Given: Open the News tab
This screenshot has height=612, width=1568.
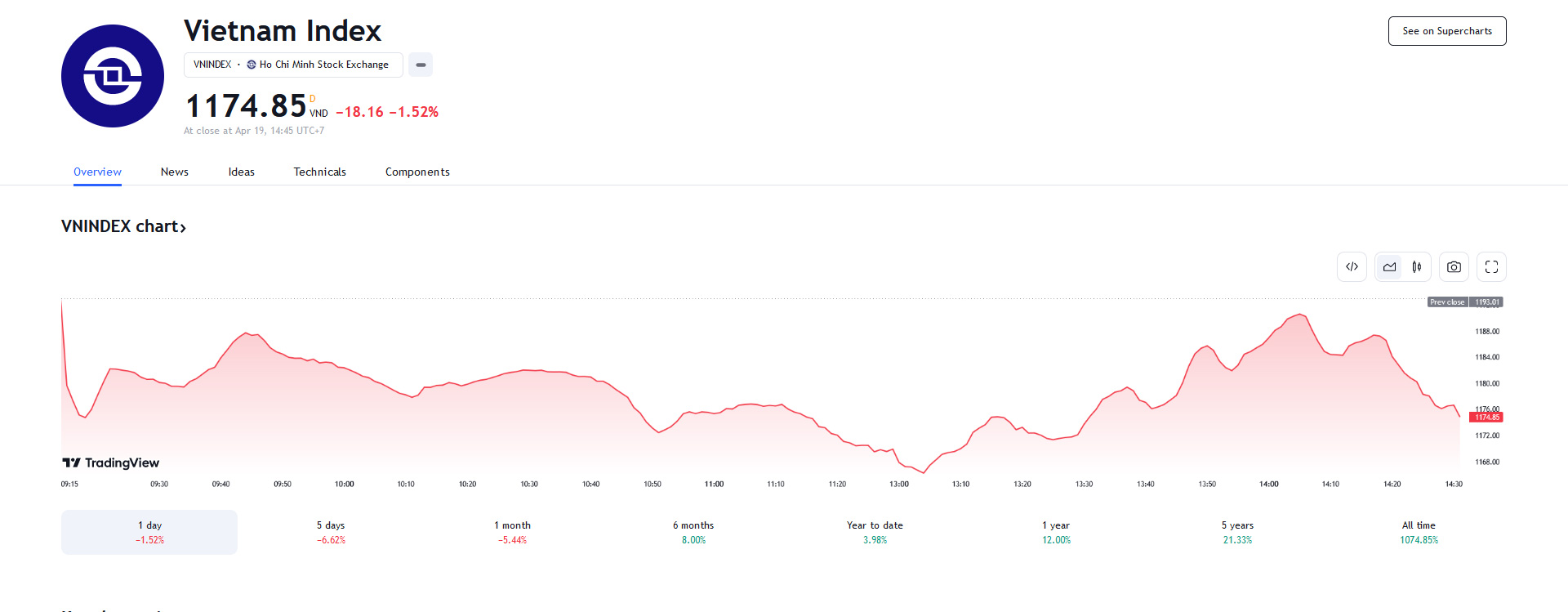Looking at the screenshot, I should click(x=175, y=172).
